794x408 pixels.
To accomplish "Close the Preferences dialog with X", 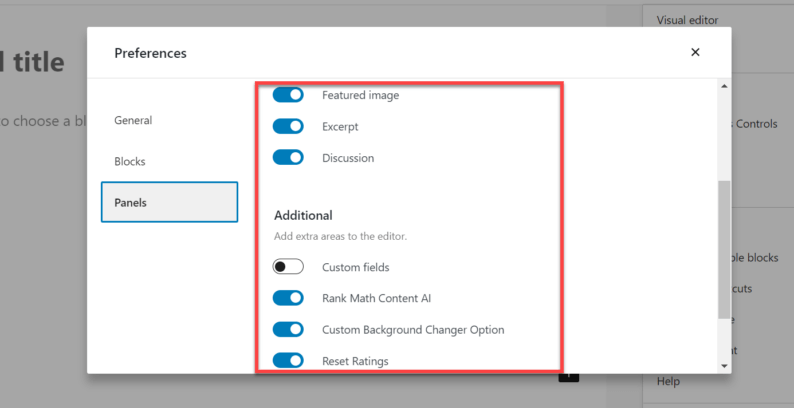I will point(695,52).
